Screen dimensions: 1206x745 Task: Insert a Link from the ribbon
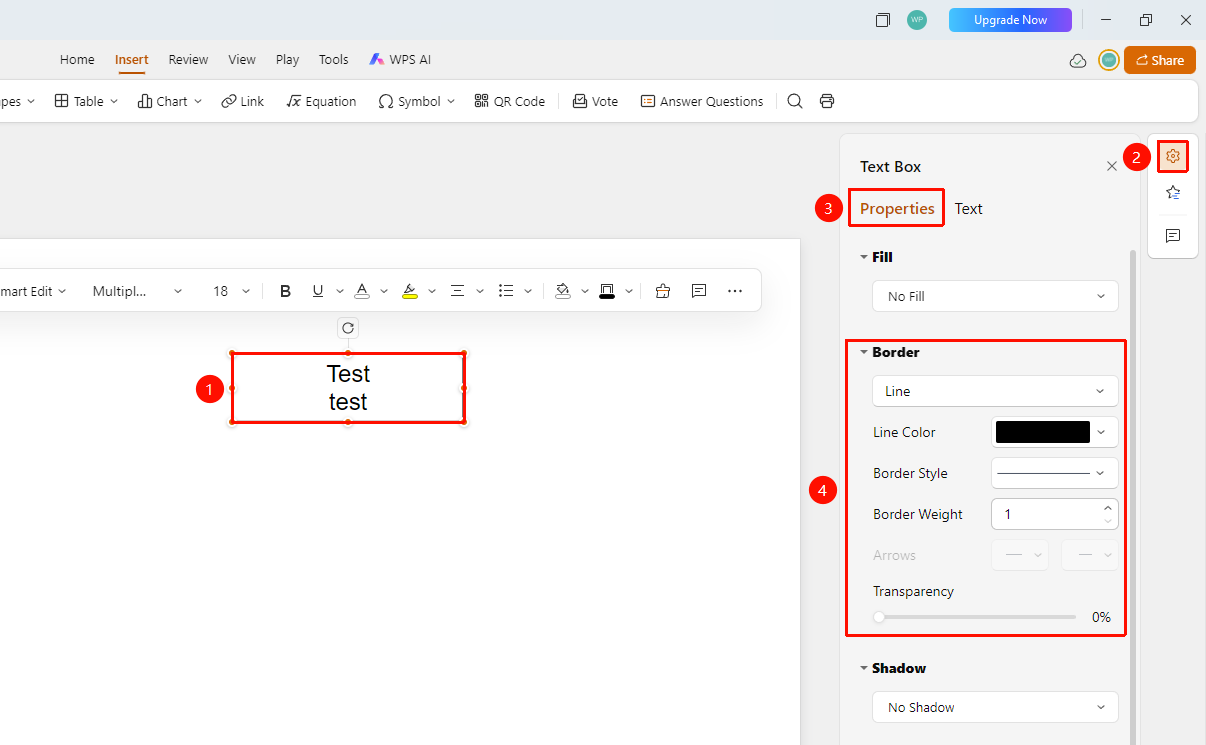click(x=243, y=101)
